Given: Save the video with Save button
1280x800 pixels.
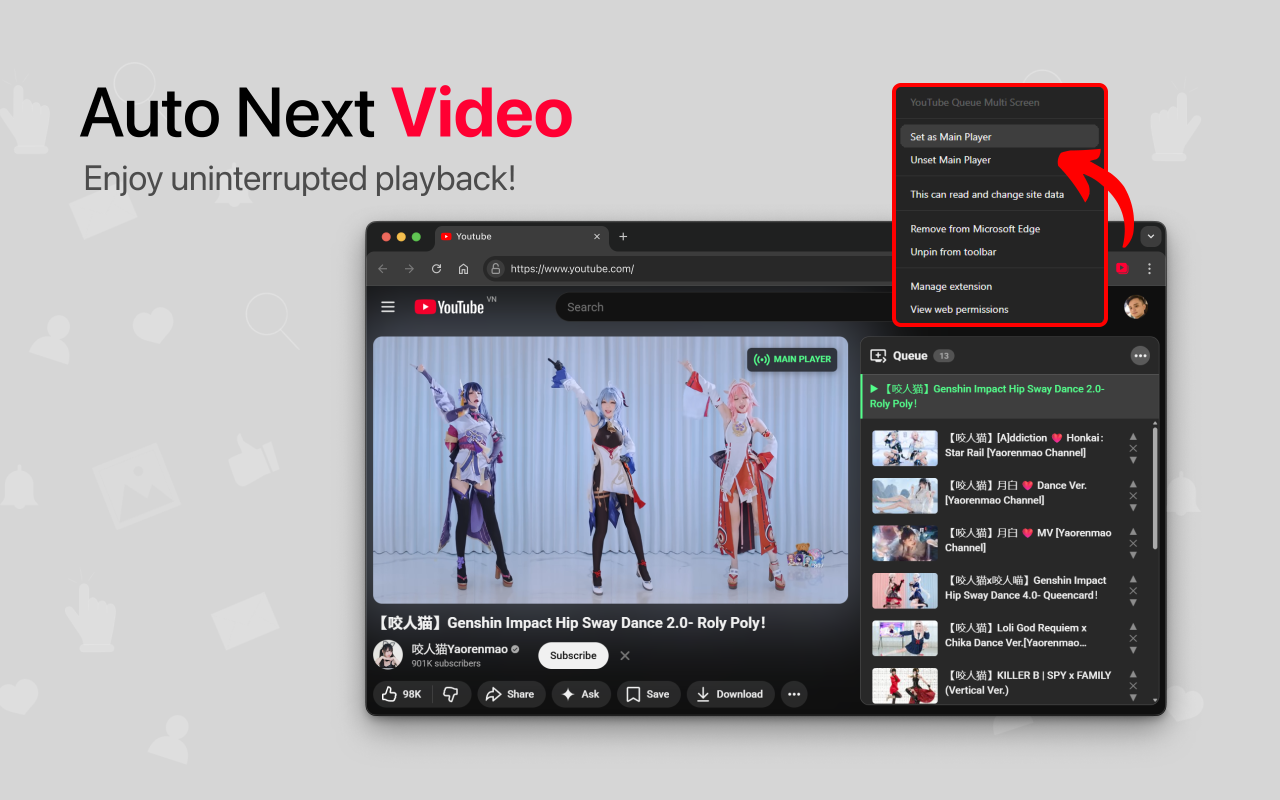Looking at the screenshot, I should click(648, 694).
